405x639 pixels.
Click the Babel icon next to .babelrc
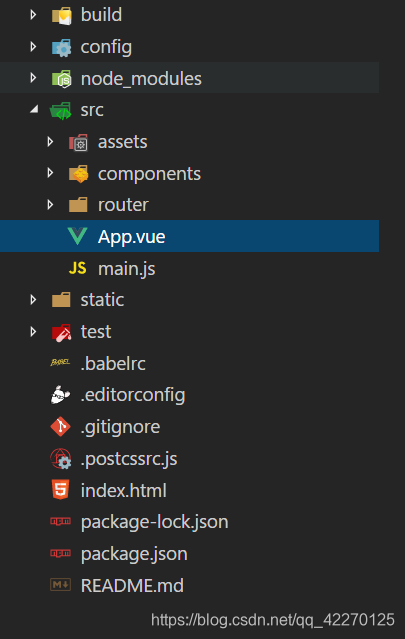[x=60, y=362]
